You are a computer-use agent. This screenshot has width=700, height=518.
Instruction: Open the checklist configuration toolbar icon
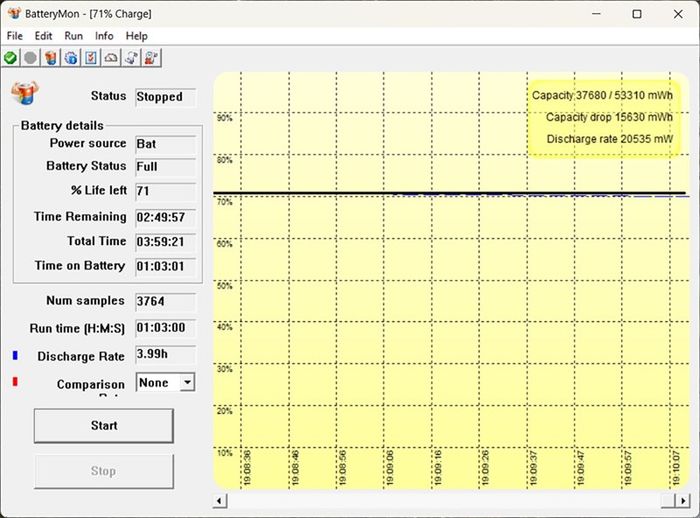91,58
